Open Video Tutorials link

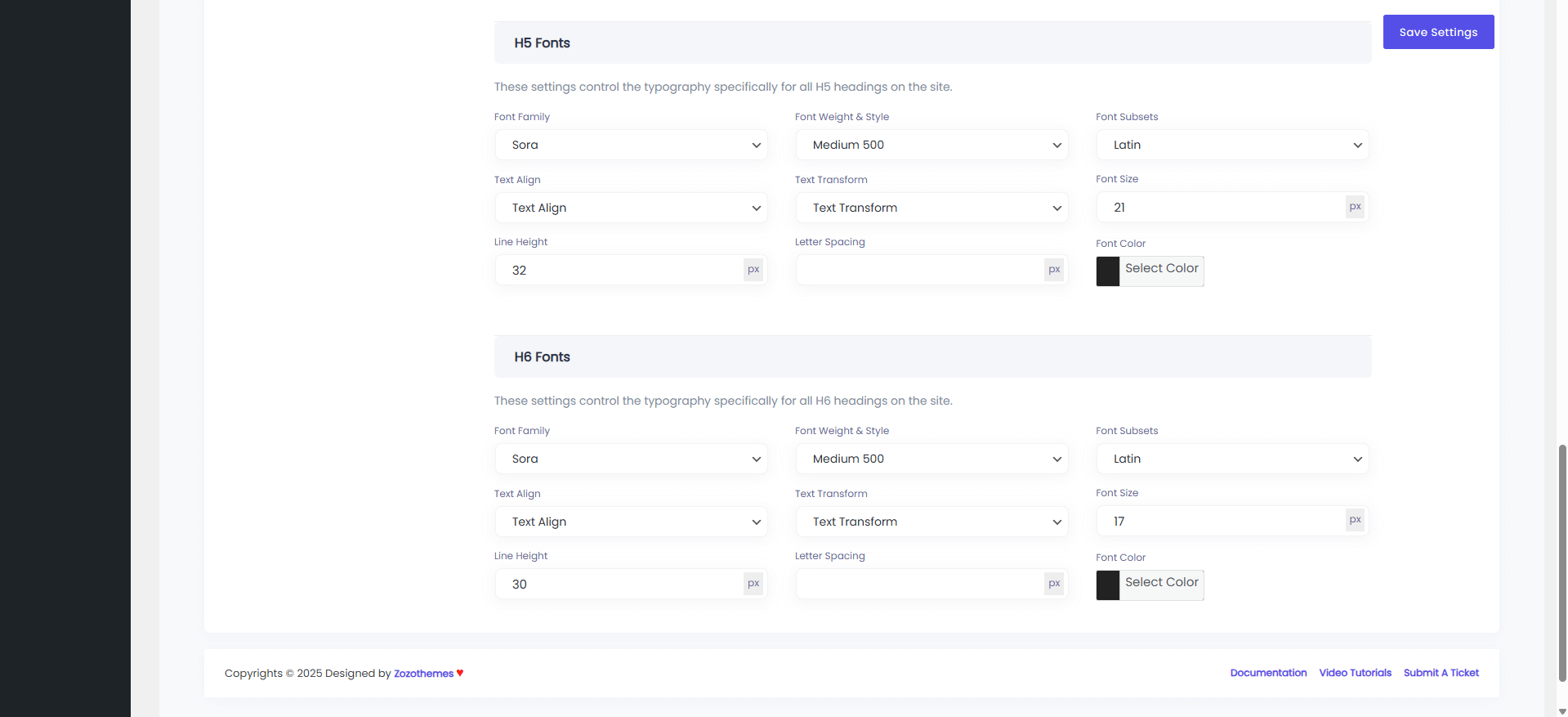(x=1355, y=673)
